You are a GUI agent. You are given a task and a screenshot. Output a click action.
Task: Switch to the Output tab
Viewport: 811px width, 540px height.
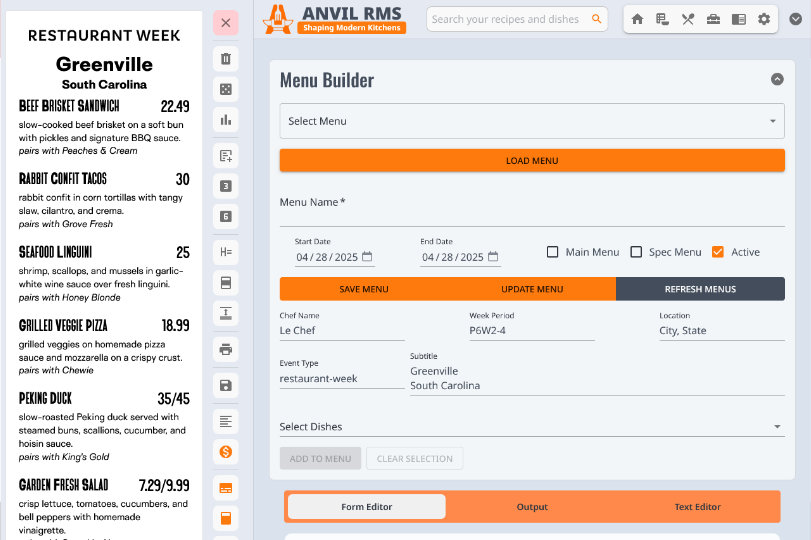coord(532,507)
